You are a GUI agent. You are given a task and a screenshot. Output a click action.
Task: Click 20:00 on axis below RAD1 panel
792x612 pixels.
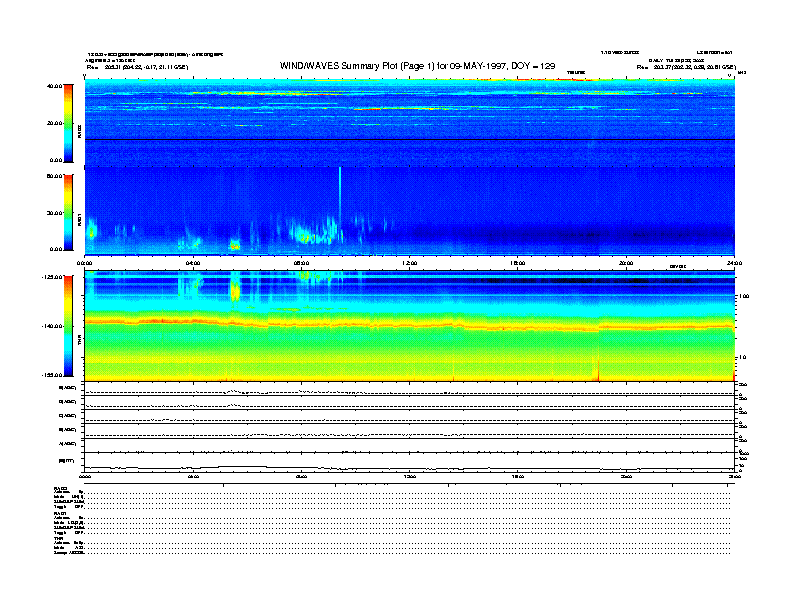click(626, 263)
